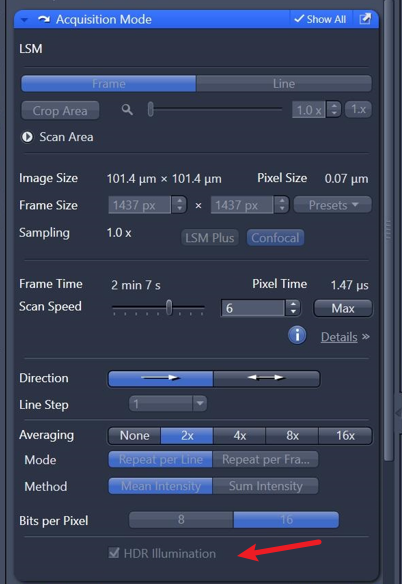Click the Scan Speed slider handle
This screenshot has width=402, height=584.
169,307
